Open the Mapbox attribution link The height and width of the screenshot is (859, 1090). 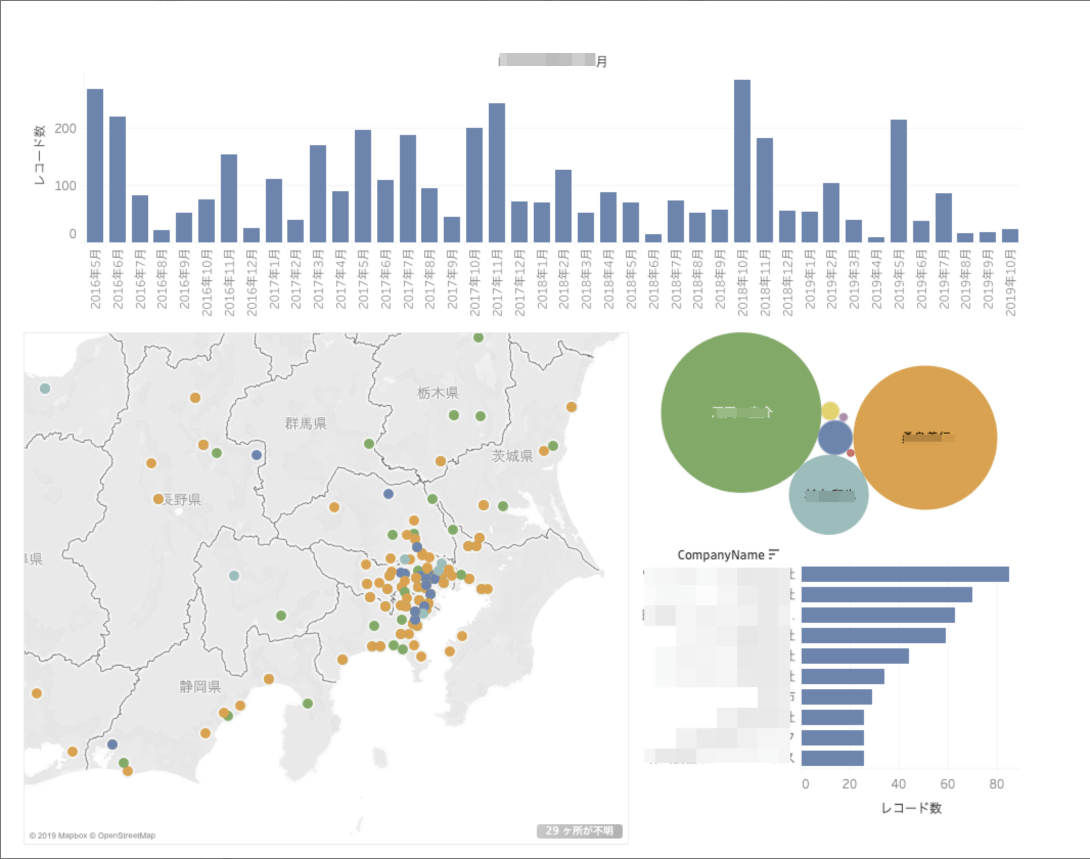point(58,835)
